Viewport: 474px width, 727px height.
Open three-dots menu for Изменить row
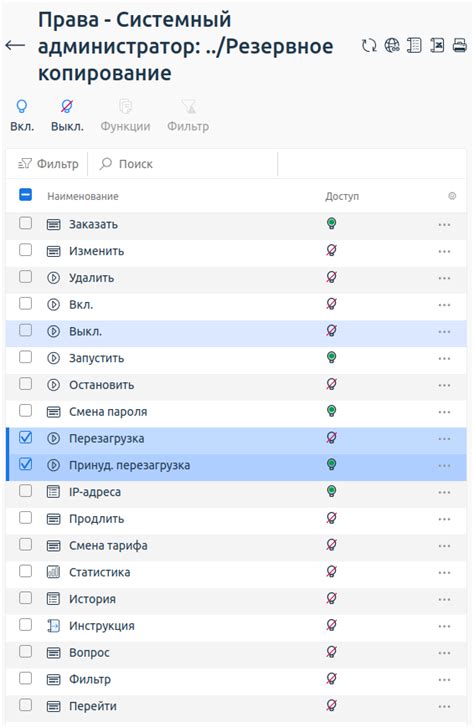click(x=444, y=252)
